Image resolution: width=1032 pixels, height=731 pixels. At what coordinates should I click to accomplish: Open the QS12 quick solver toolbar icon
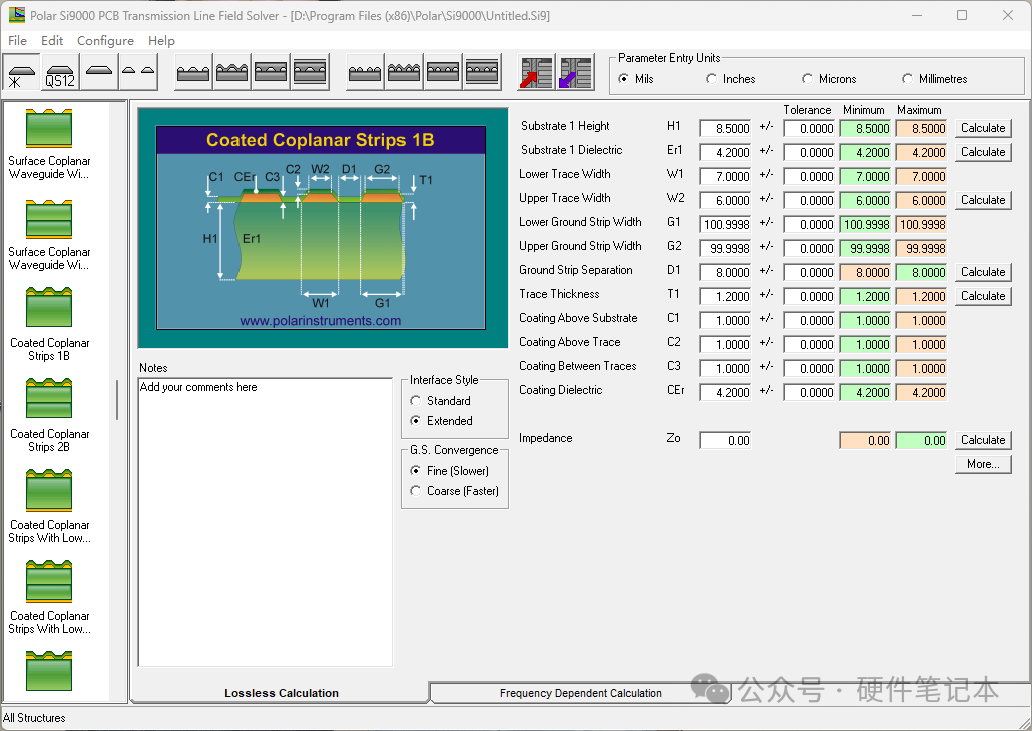60,72
